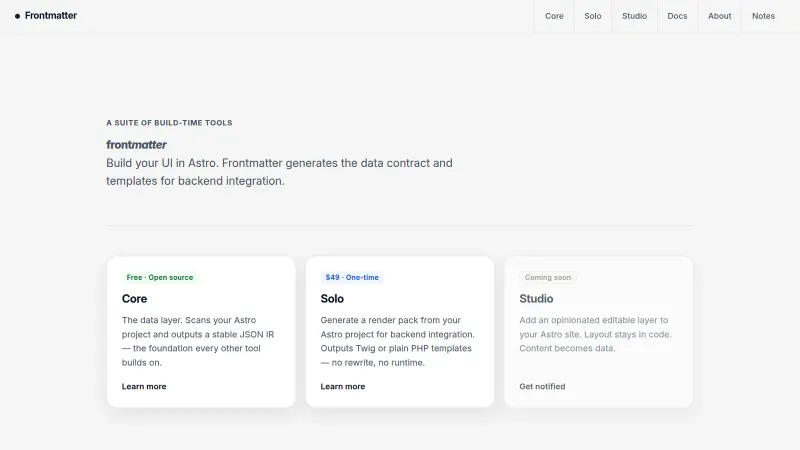The image size is (800, 450).
Task: Open the Core navigation item
Action: [x=554, y=16]
